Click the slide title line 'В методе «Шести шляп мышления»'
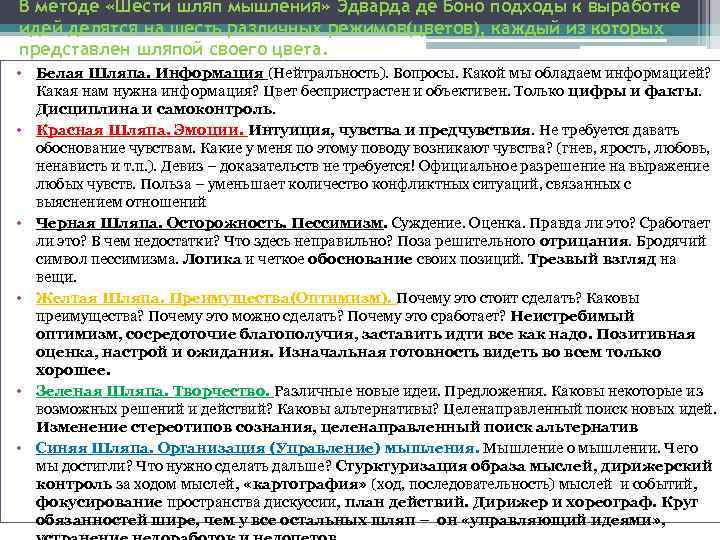720x540 pixels. point(176,6)
